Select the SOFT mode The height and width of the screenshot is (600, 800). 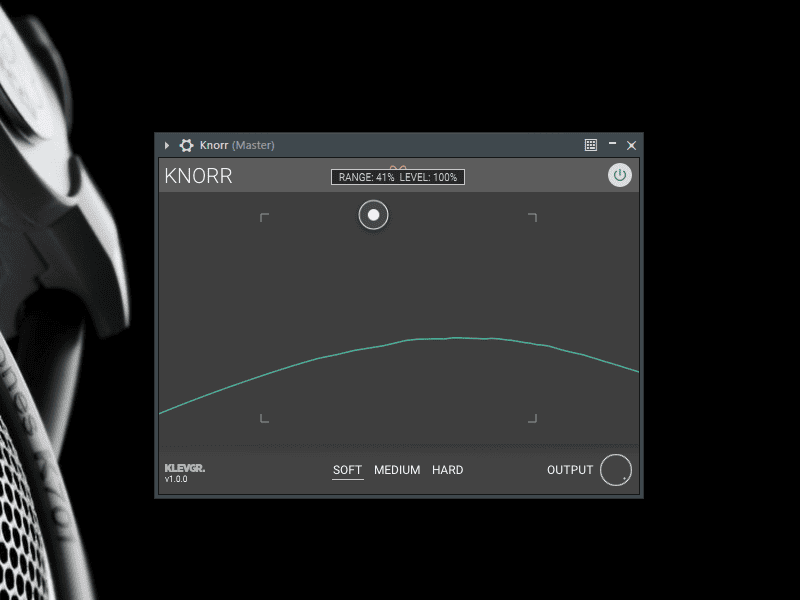[x=347, y=470]
